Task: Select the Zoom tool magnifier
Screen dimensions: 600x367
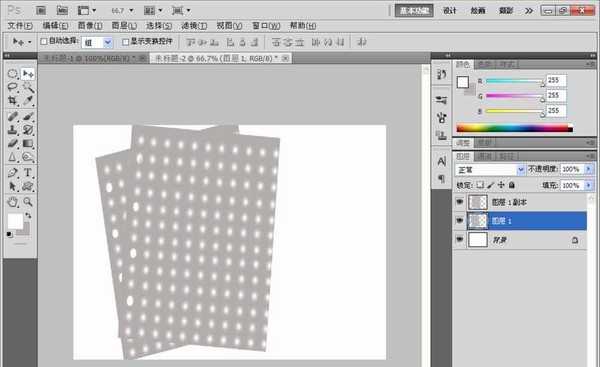Action: (28, 202)
